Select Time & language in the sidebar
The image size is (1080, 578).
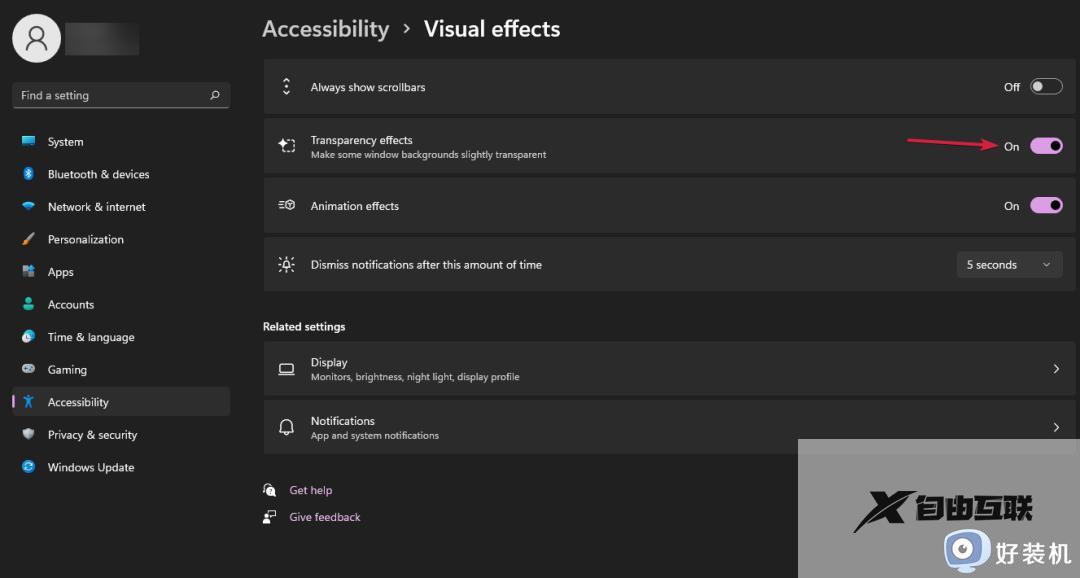click(91, 337)
